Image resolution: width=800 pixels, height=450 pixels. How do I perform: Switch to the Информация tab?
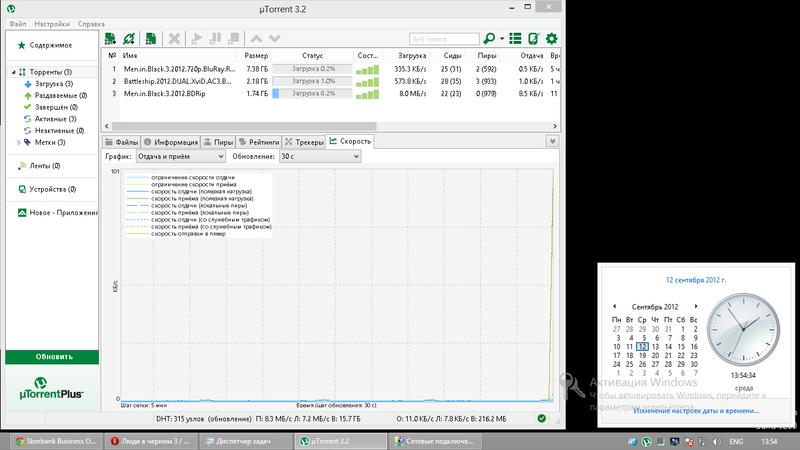tap(171, 142)
